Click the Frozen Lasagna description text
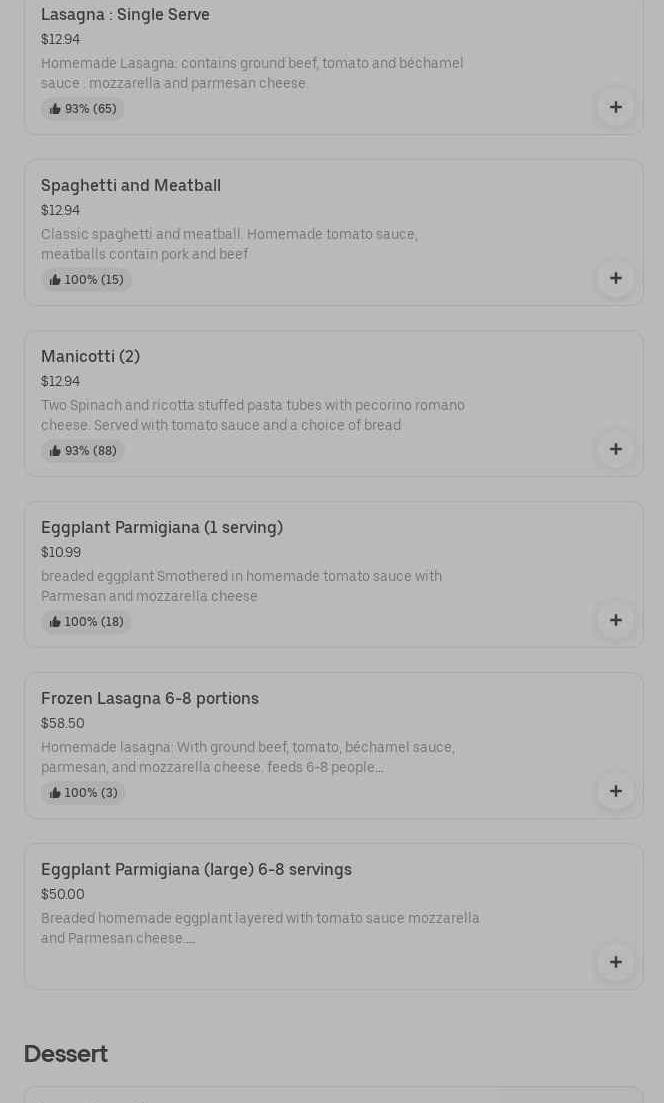The image size is (664, 1103). pos(248,757)
